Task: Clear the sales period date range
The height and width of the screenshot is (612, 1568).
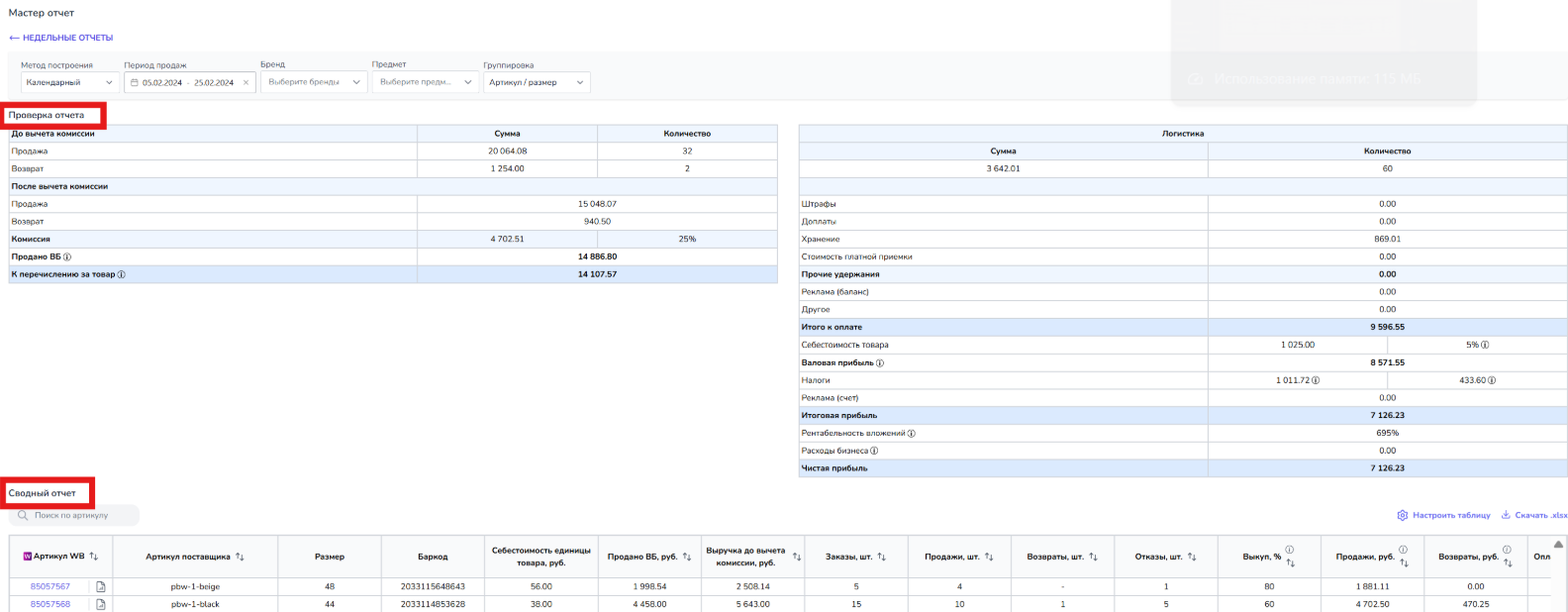Action: [245, 83]
